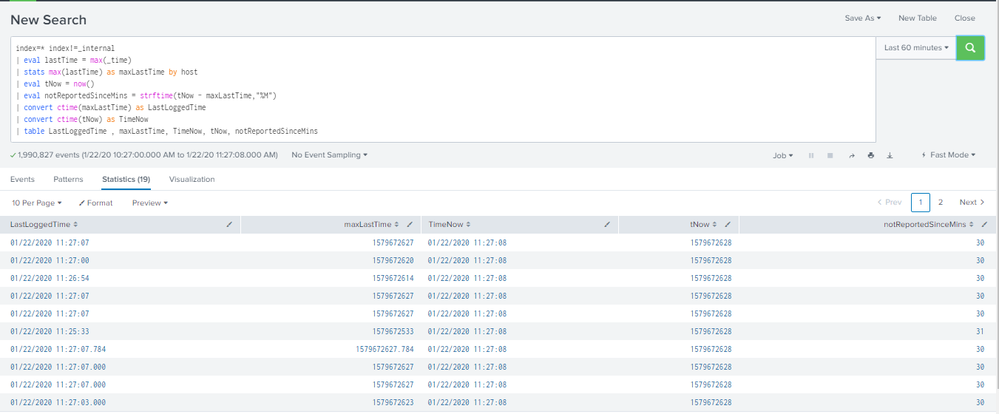This screenshot has height=414, width=999.
Task: Click the tNow value in the 11:26:54 row
Action: 710,278
